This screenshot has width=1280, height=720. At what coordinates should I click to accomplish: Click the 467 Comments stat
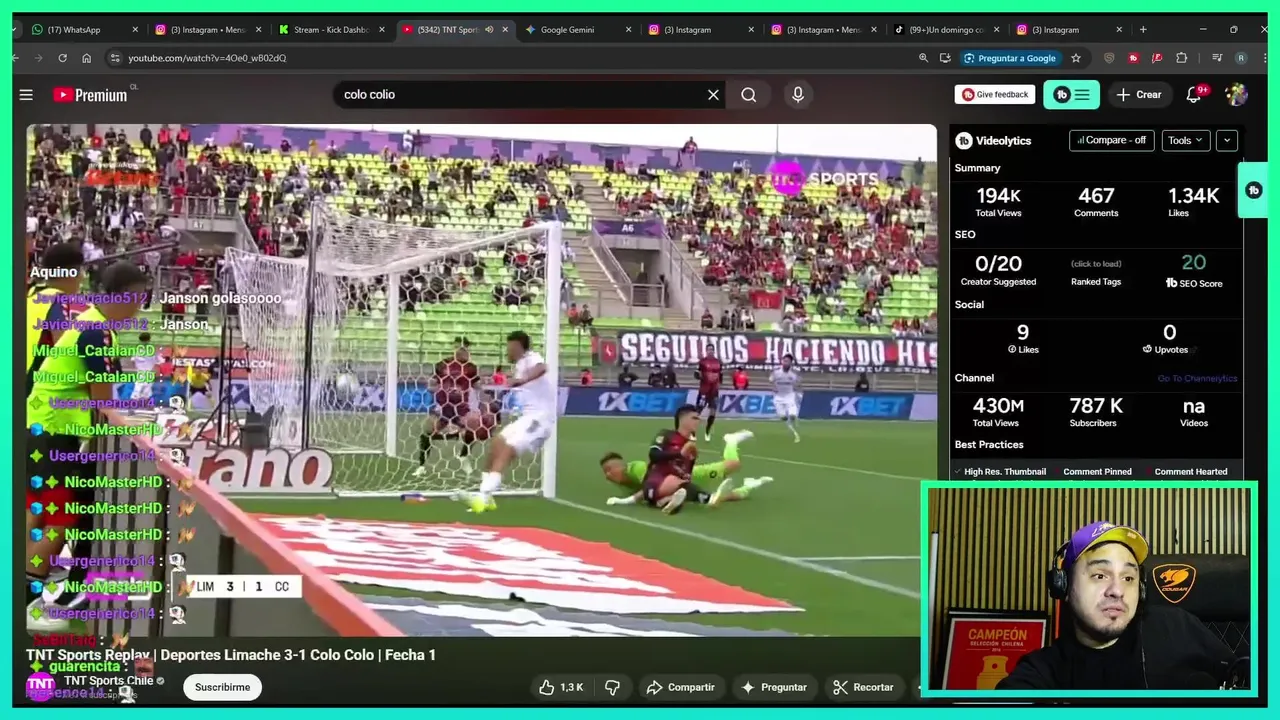pos(1096,201)
